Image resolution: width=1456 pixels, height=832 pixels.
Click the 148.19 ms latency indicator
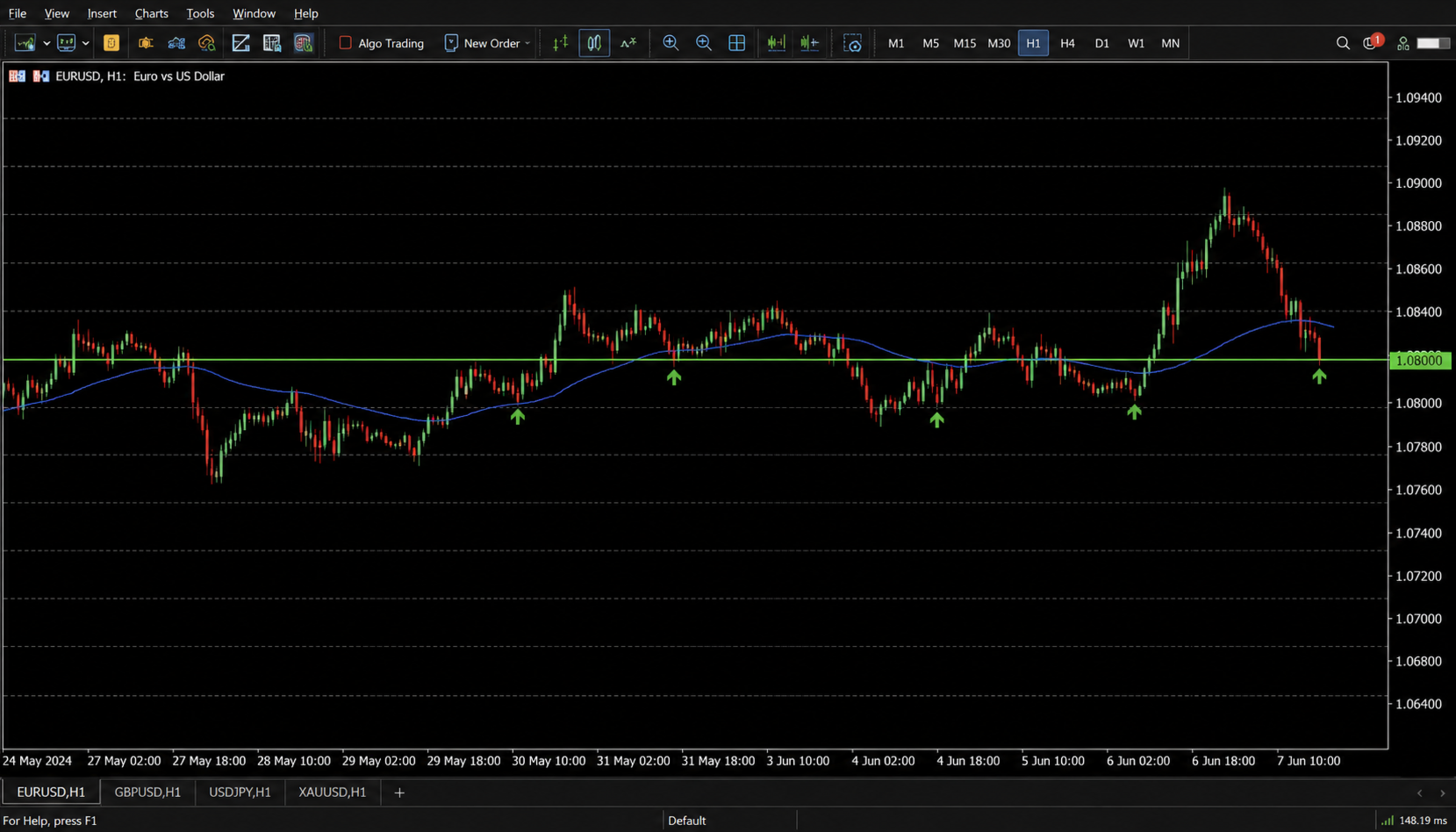tap(1415, 821)
